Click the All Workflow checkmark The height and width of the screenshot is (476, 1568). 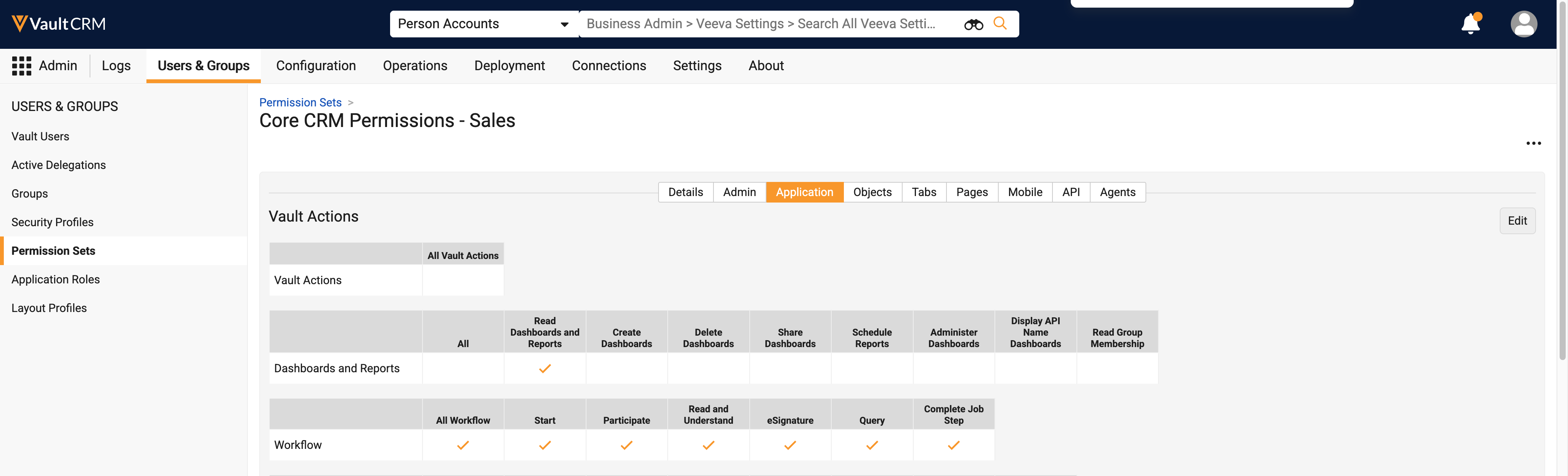(463, 445)
